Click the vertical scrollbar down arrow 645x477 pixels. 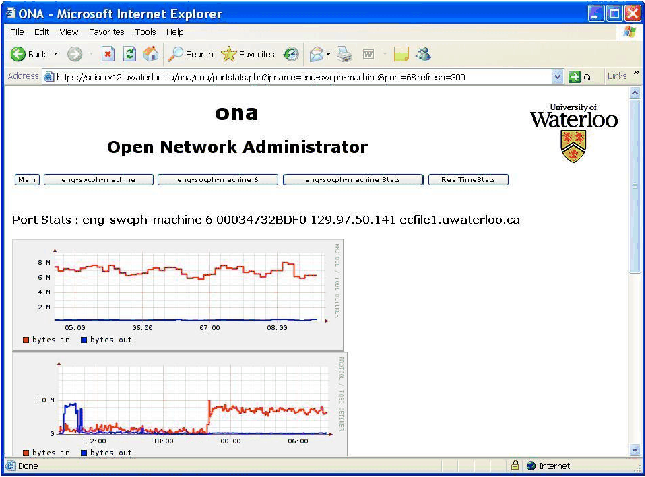click(634, 449)
